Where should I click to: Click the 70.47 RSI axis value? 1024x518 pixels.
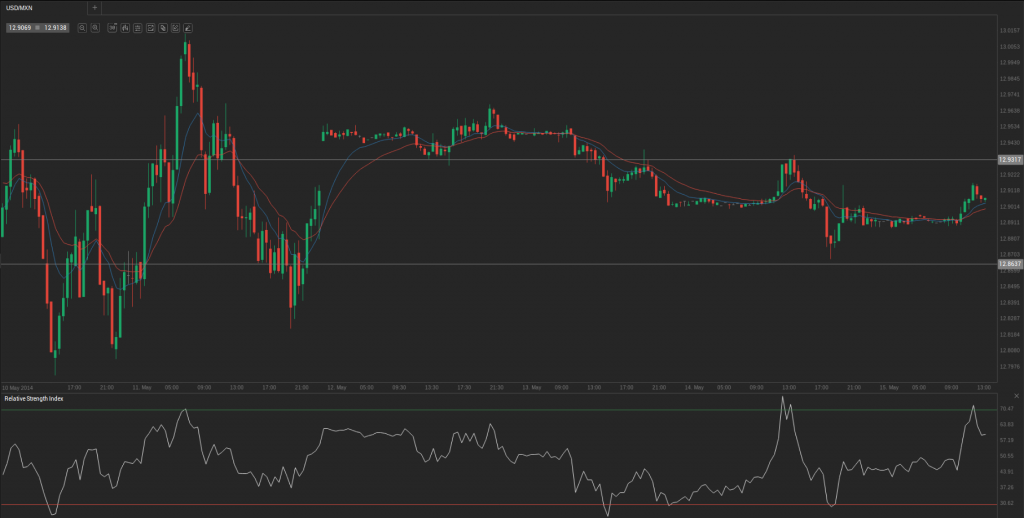(x=1006, y=408)
